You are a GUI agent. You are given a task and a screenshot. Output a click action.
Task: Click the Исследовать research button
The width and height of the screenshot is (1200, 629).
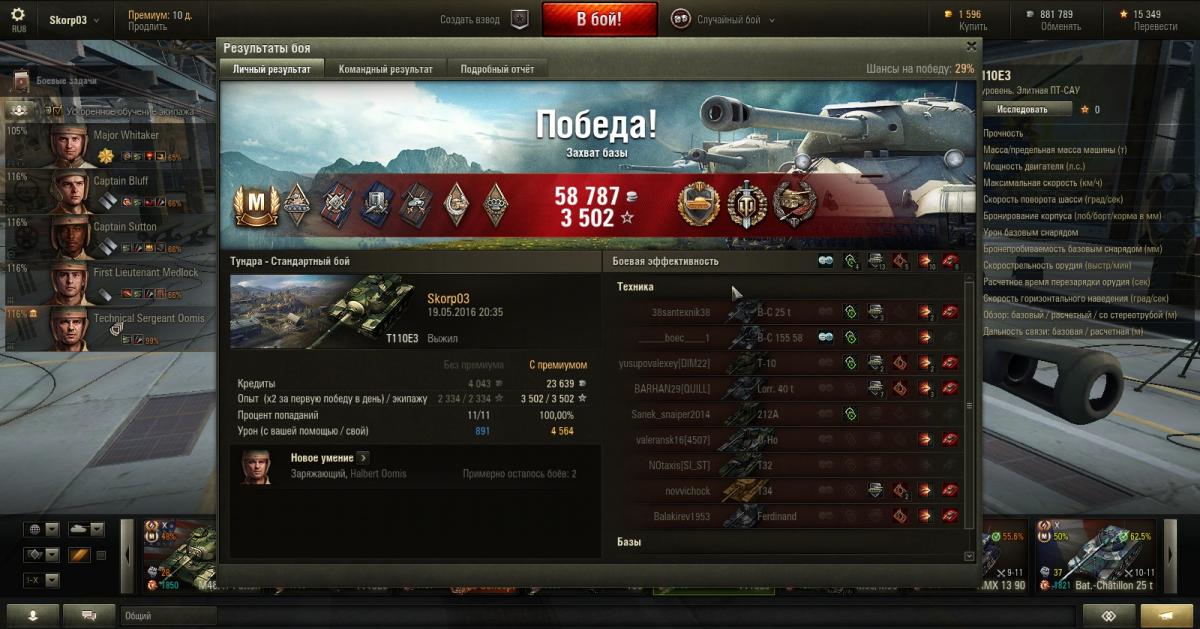(x=1022, y=109)
